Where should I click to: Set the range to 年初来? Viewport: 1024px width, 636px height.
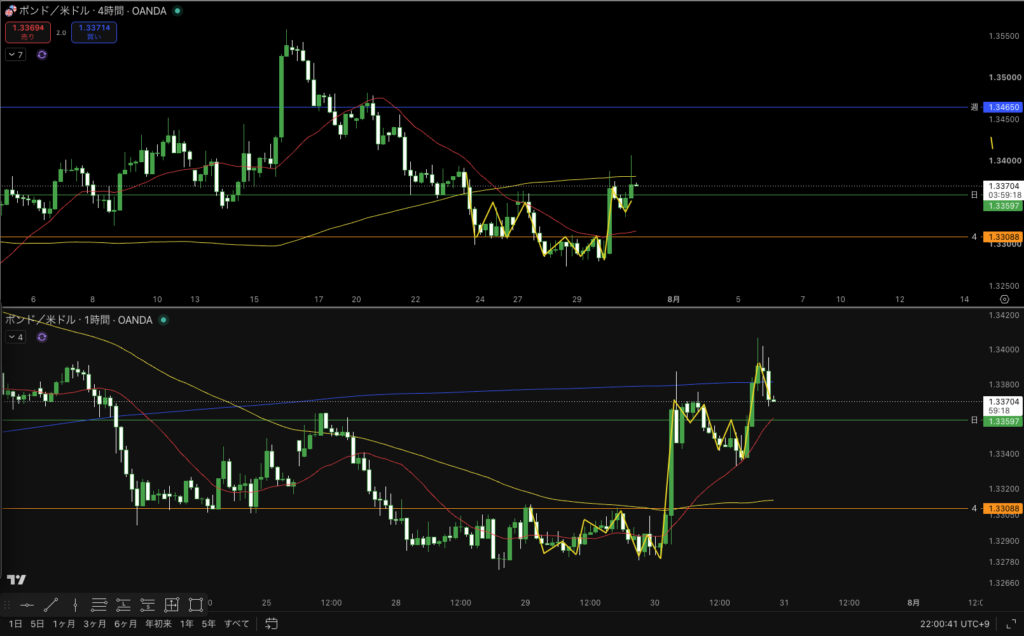158,624
